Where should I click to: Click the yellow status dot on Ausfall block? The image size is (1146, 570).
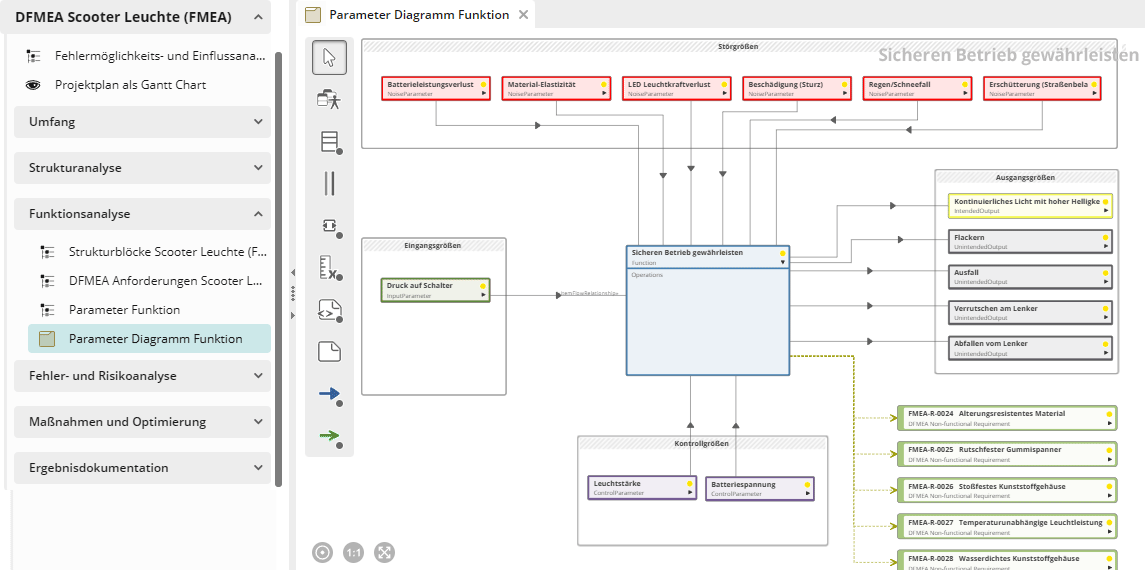[1106, 272]
